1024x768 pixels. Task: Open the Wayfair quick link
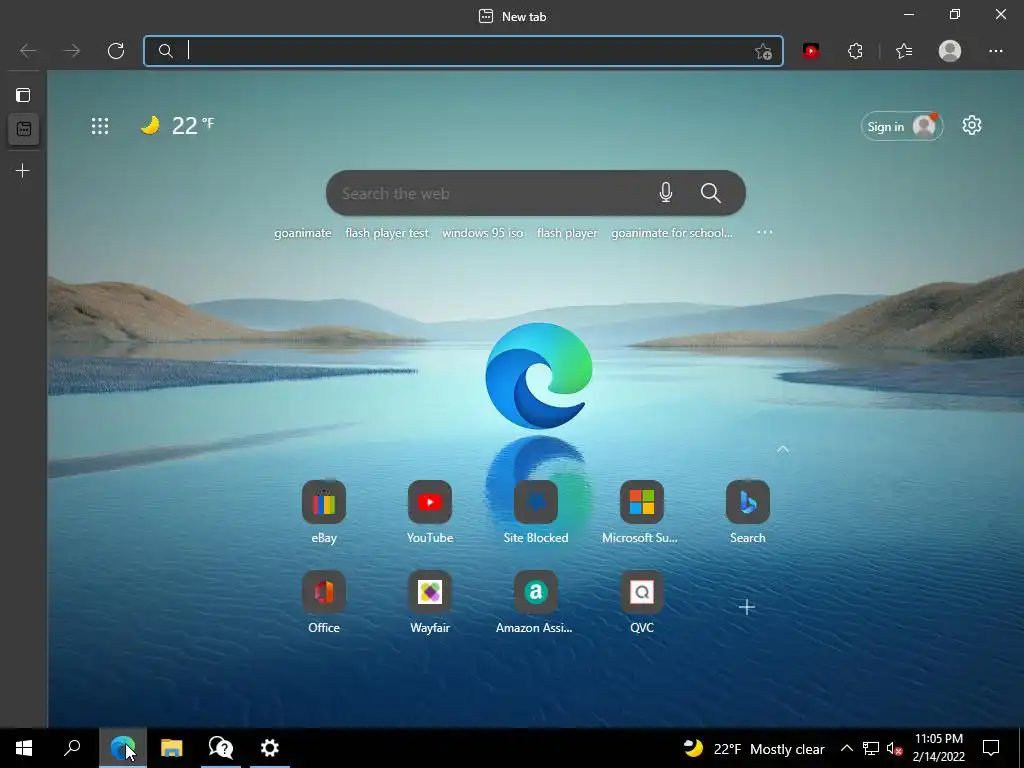pos(430,602)
